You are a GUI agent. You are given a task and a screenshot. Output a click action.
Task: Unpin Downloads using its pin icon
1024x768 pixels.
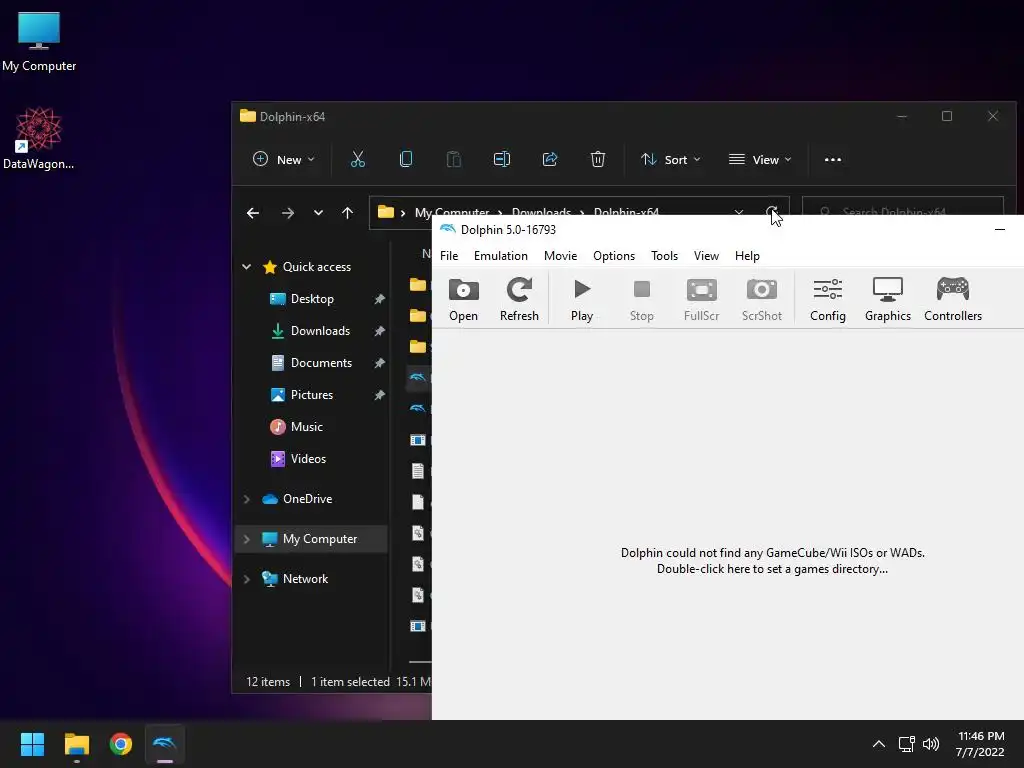click(379, 331)
